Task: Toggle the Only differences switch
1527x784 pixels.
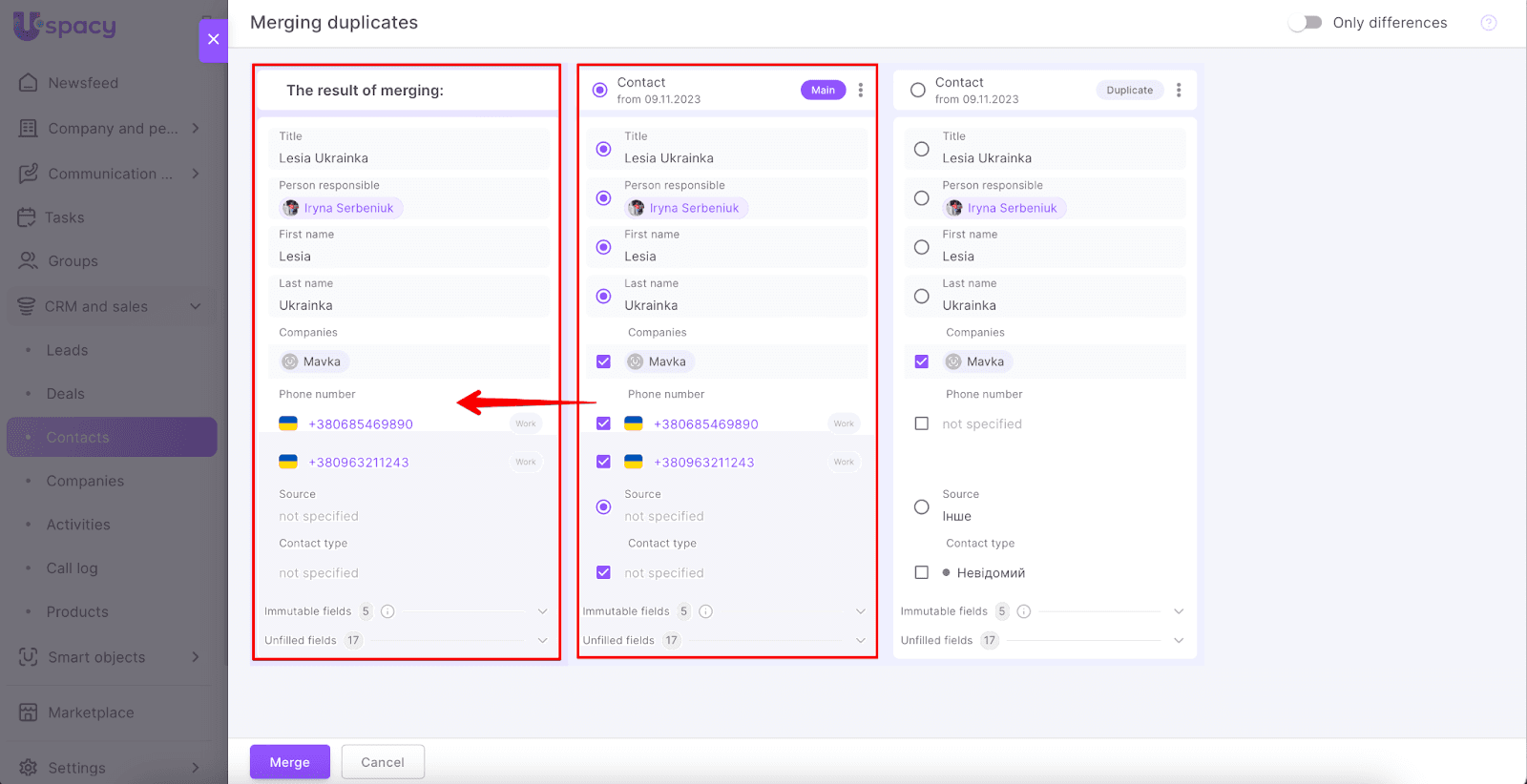Action: 1305,23
